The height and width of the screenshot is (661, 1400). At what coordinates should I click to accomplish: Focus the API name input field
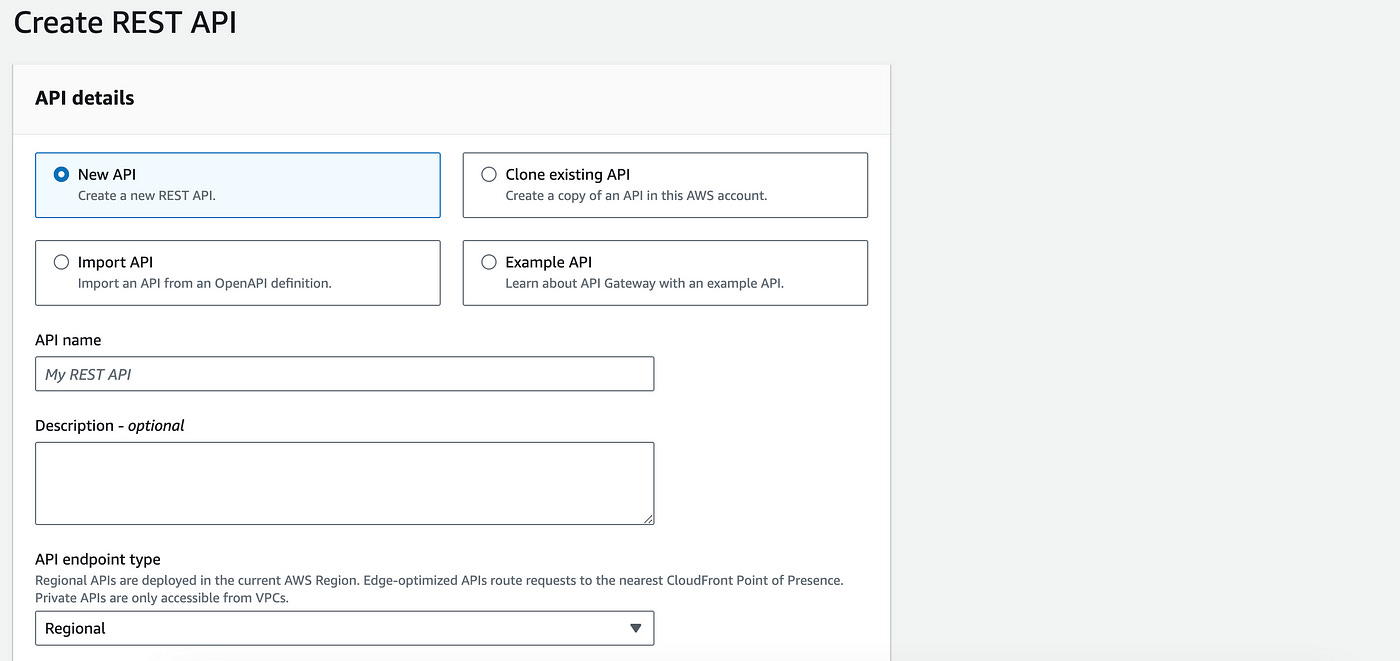pyautogui.click(x=344, y=374)
